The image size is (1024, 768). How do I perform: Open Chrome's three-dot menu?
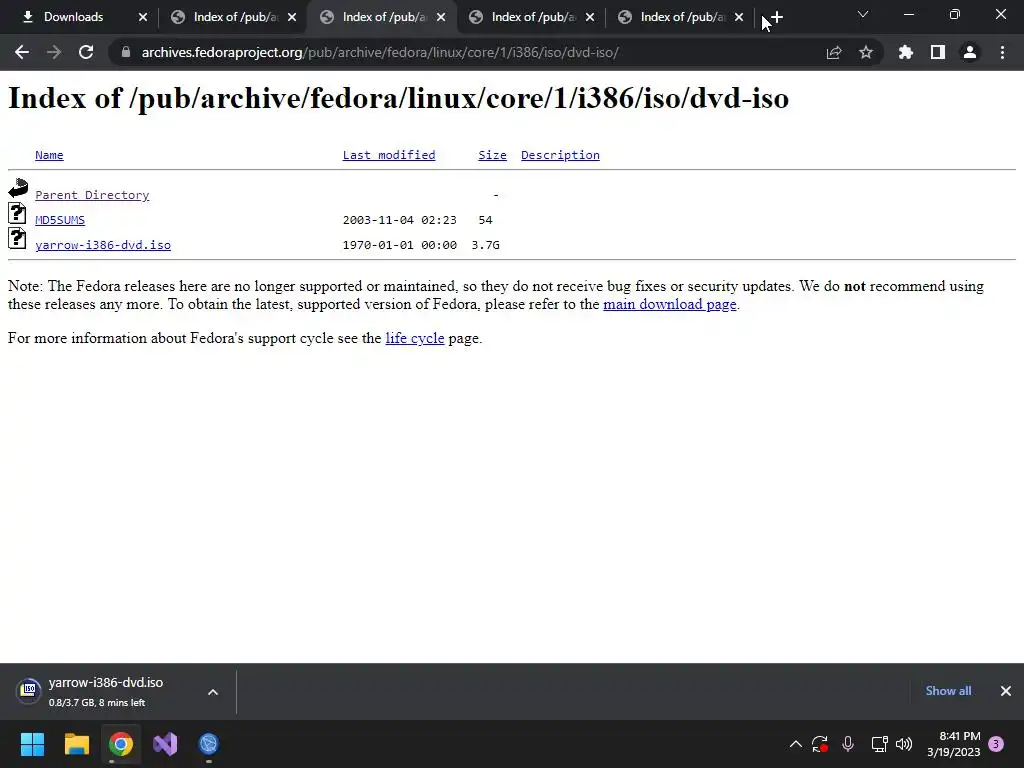pos(1002,52)
